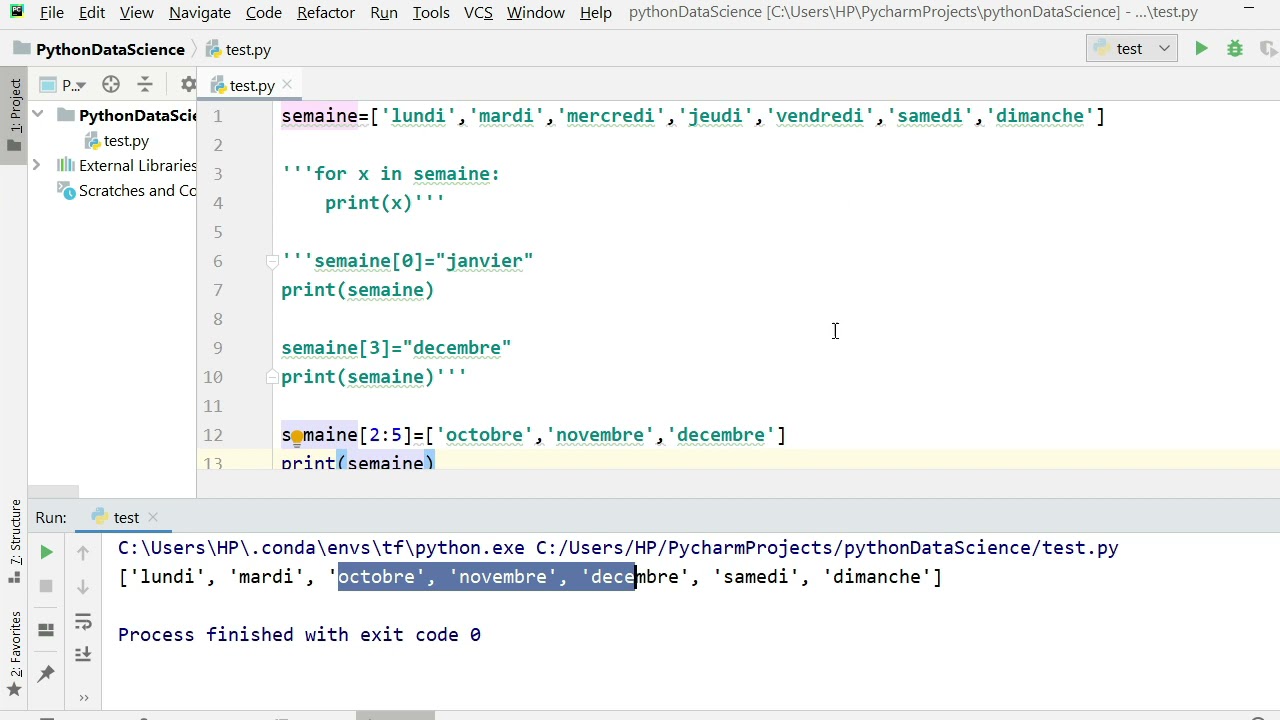1280x720 pixels.
Task: Open the Window menu
Action: pyautogui.click(x=536, y=12)
